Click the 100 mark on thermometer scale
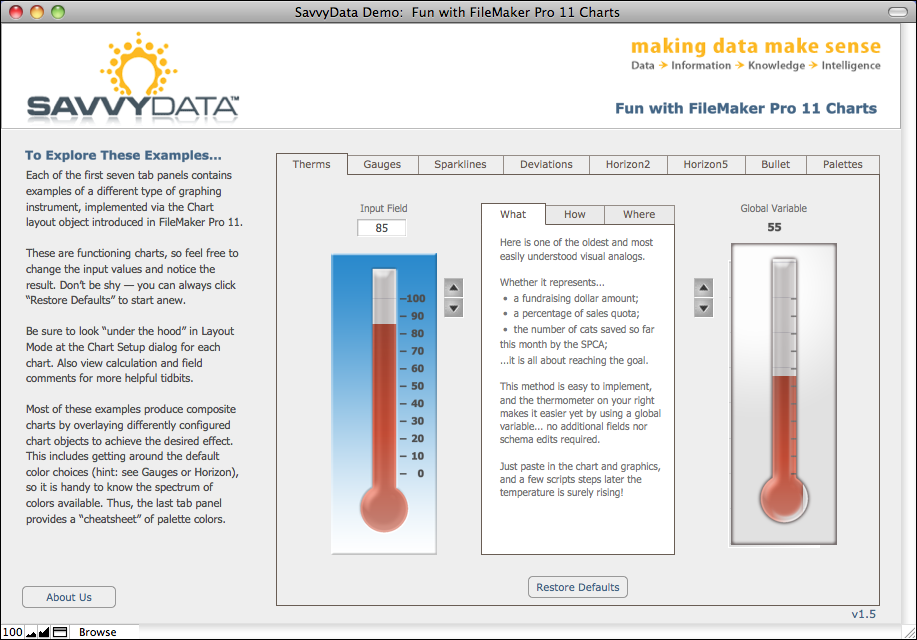Image resolution: width=917 pixels, height=640 pixels. coord(415,298)
